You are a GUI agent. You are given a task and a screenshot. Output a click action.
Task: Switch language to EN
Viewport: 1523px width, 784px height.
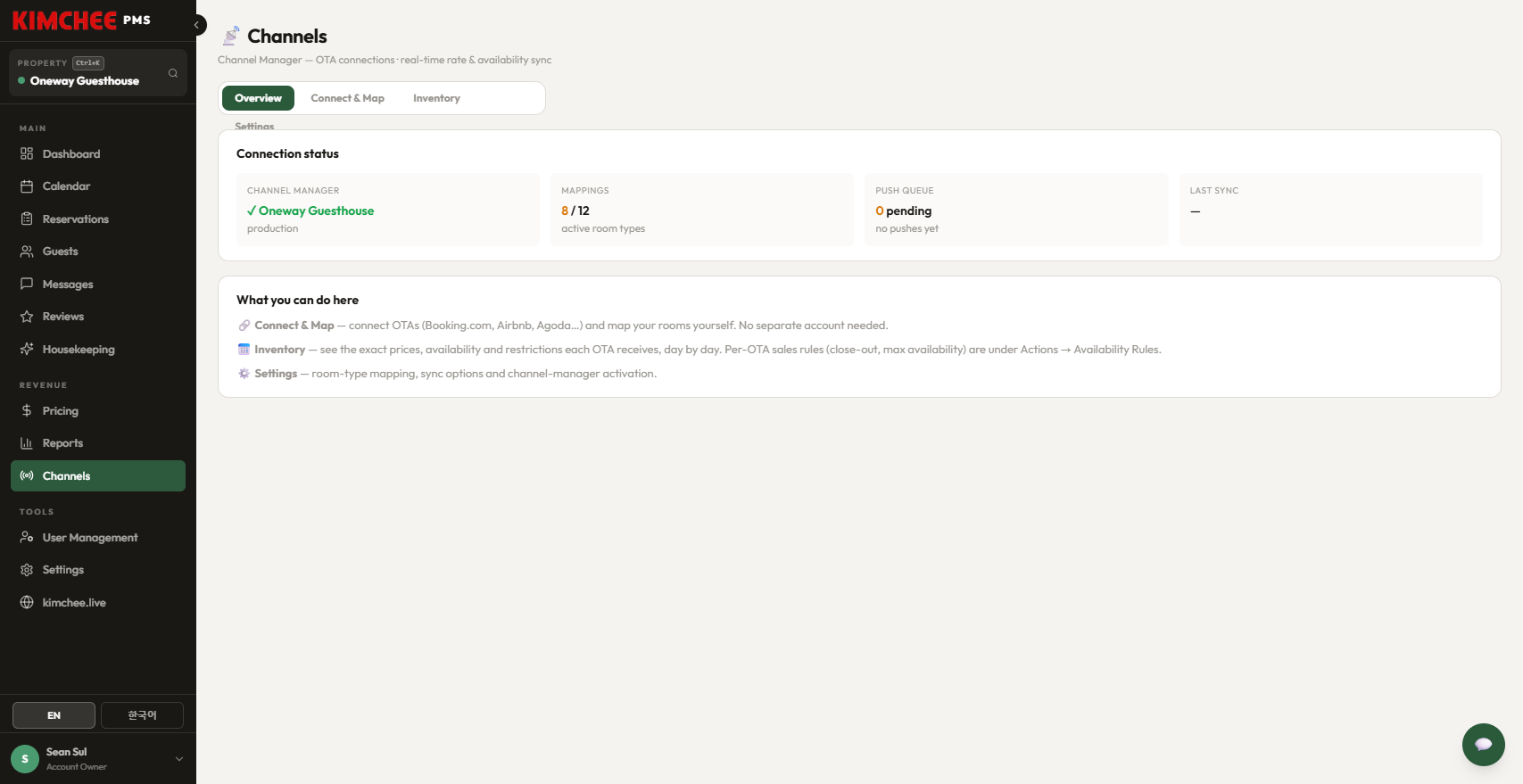click(54, 715)
